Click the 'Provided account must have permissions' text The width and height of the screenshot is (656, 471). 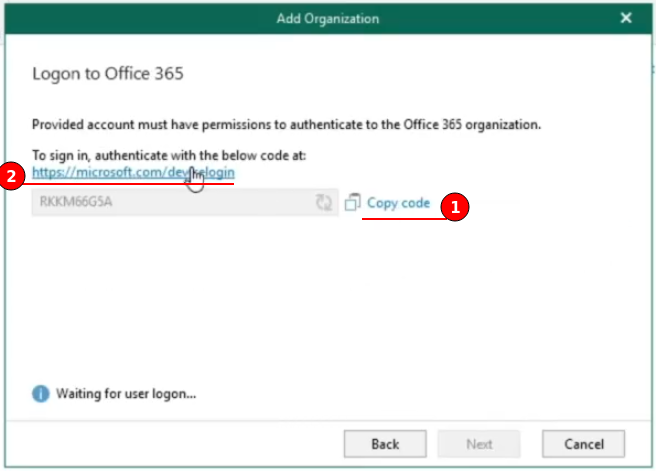[x=286, y=125]
